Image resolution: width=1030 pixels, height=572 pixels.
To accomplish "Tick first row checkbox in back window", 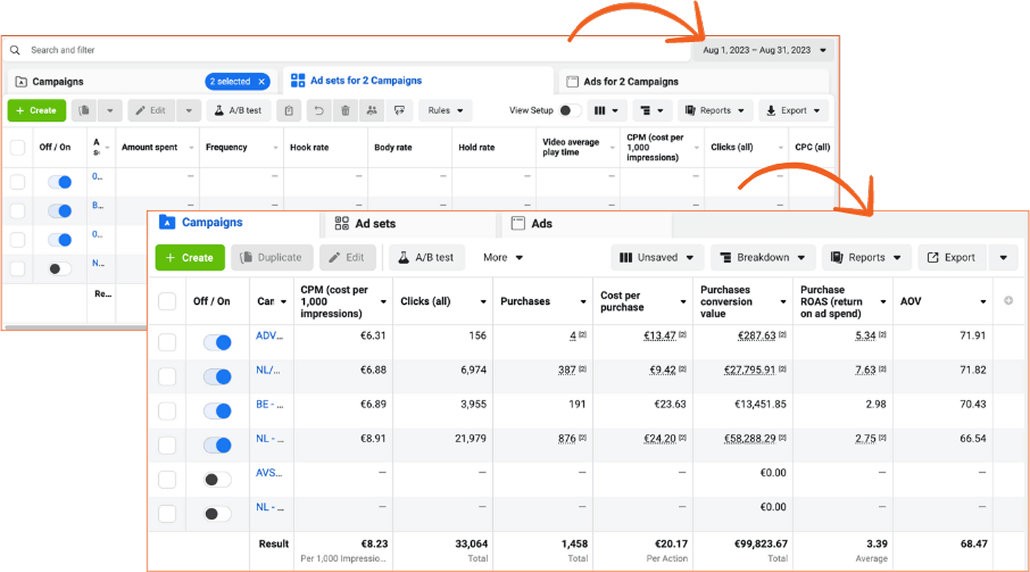I will tap(18, 182).
